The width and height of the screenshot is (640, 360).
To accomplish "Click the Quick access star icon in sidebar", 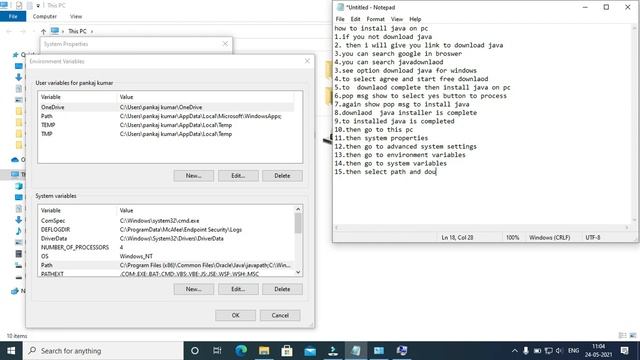I will [x=16, y=54].
